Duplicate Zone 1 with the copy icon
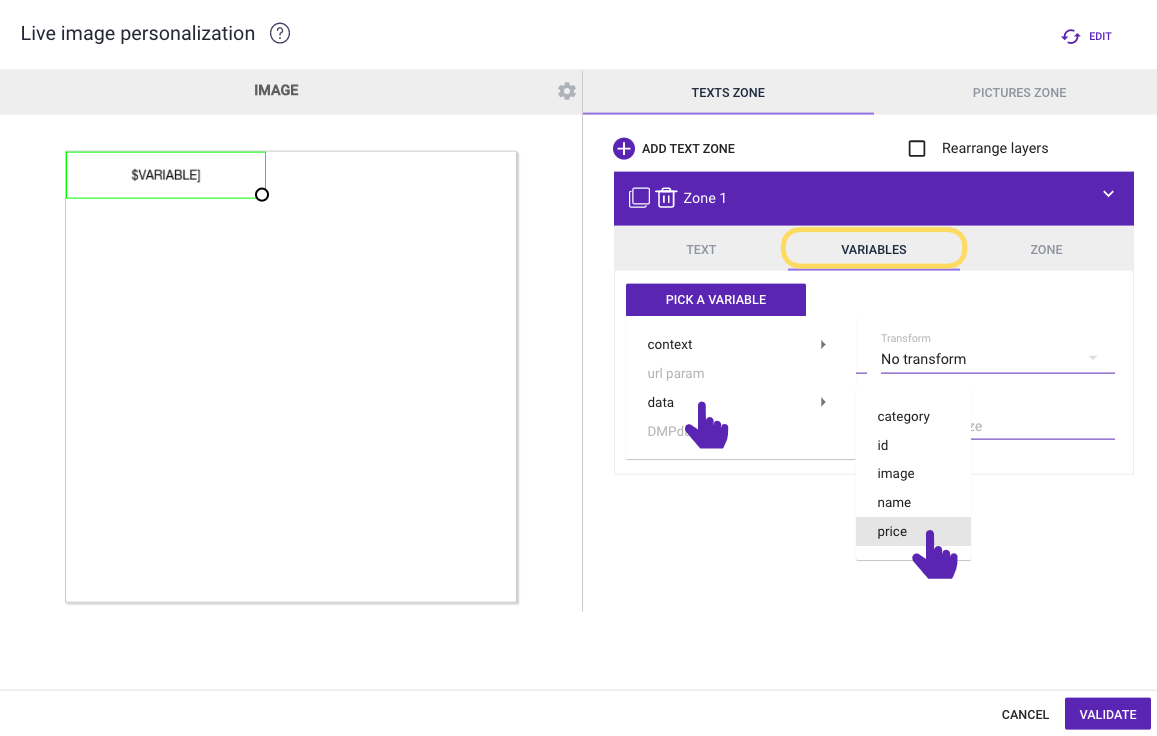This screenshot has width=1157, height=736. coord(639,198)
